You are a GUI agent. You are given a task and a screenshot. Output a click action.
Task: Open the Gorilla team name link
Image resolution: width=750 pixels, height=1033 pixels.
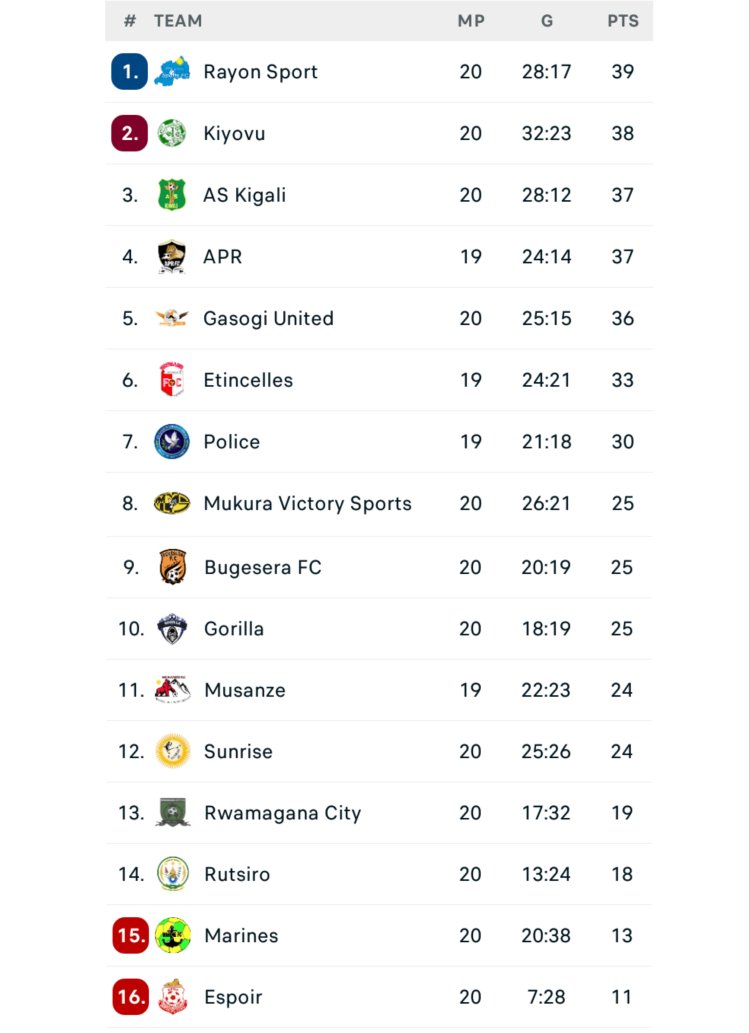point(234,629)
